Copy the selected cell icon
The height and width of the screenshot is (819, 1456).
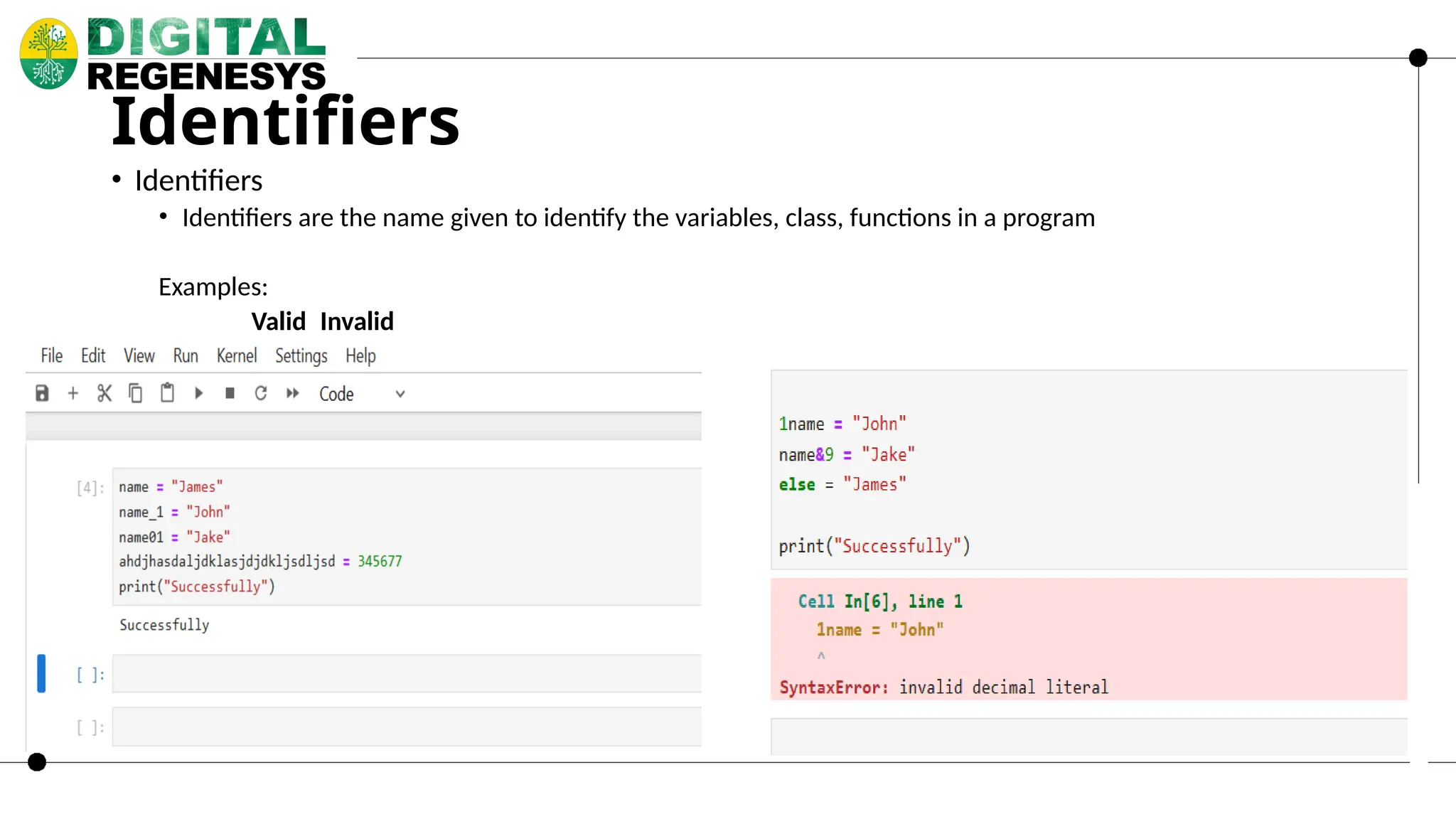pyautogui.click(x=135, y=393)
